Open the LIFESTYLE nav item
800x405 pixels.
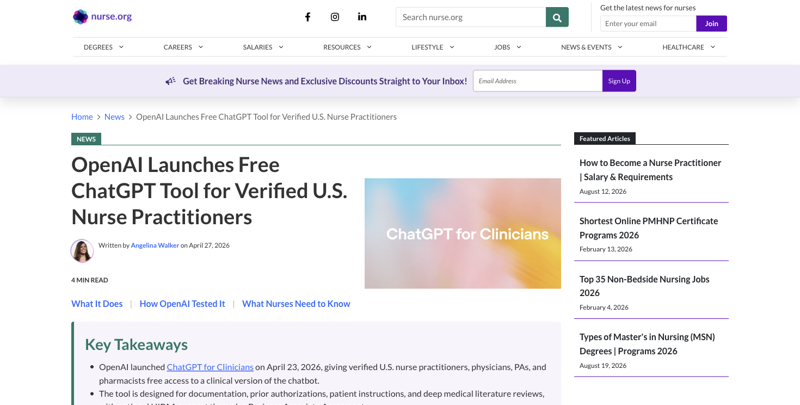427,47
